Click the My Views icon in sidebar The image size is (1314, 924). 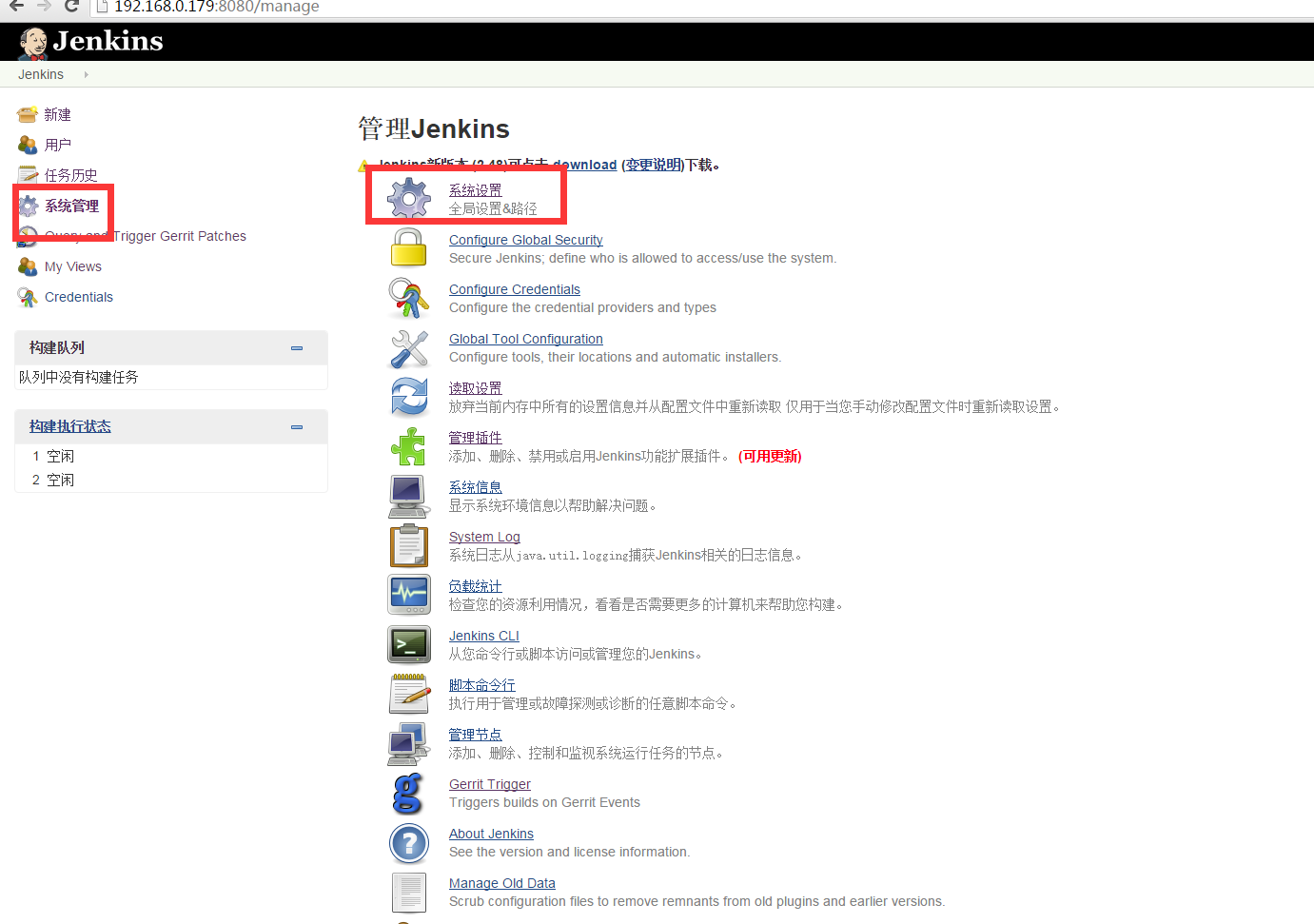click(28, 267)
